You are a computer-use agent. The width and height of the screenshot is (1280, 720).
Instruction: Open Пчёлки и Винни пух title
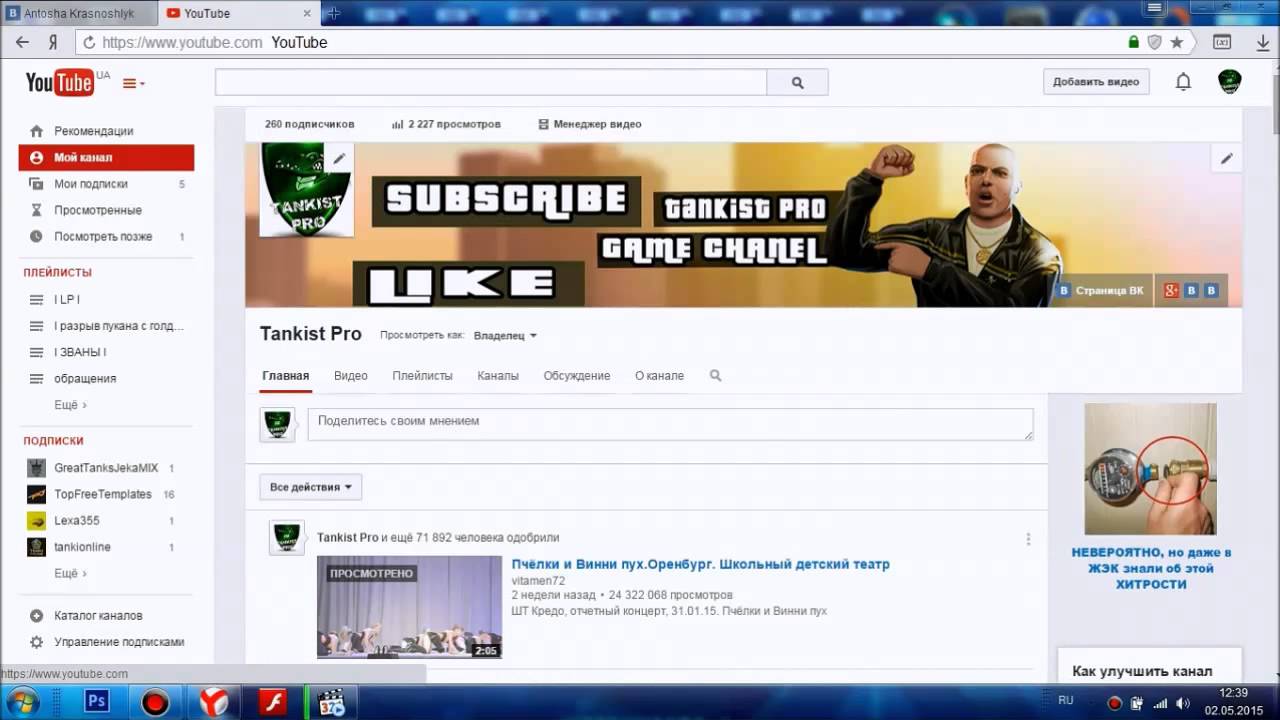coord(700,564)
